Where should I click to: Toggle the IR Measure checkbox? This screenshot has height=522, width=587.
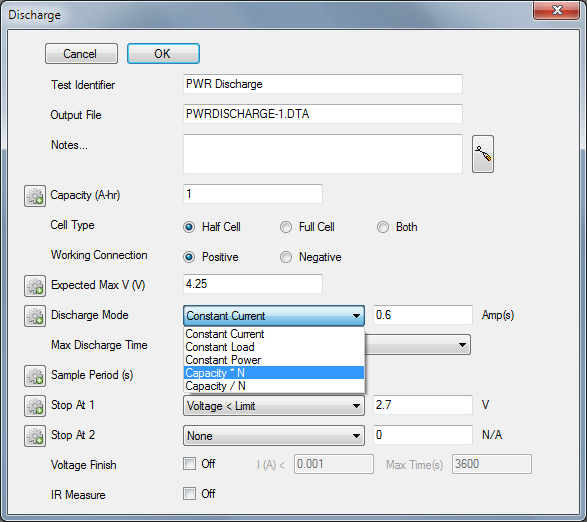click(189, 494)
